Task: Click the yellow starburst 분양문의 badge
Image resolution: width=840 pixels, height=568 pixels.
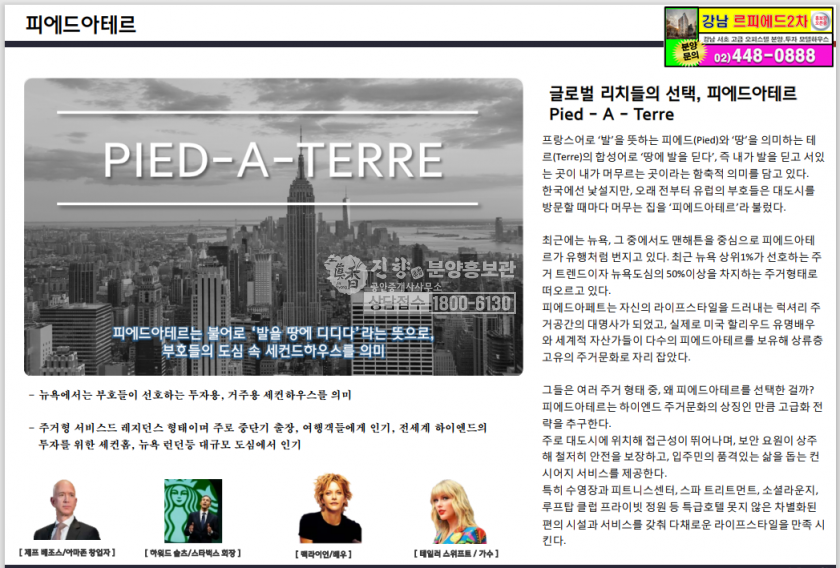Action: [688, 52]
